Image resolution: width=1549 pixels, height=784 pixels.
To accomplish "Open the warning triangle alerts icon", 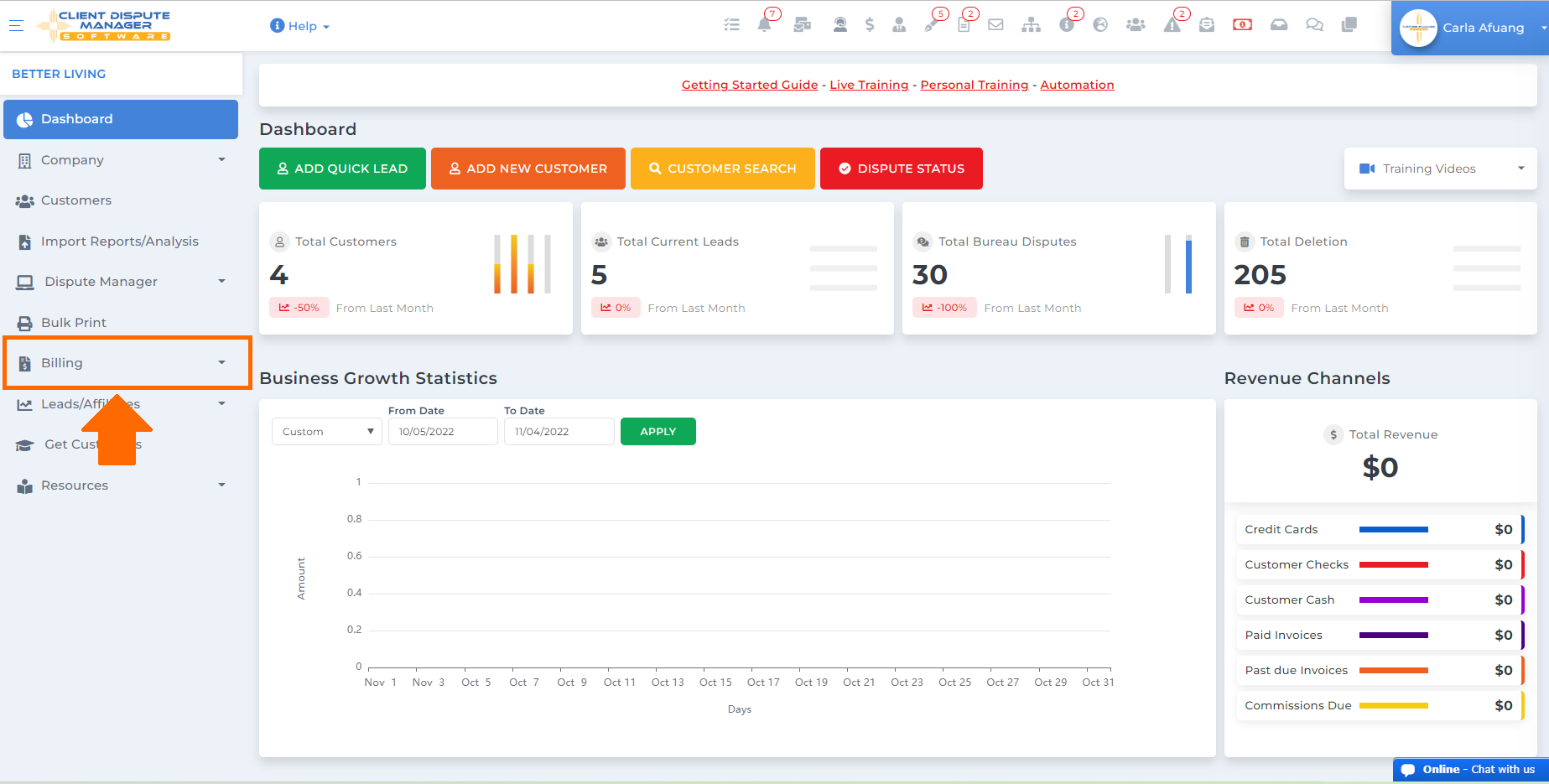I will pyautogui.click(x=1172, y=25).
